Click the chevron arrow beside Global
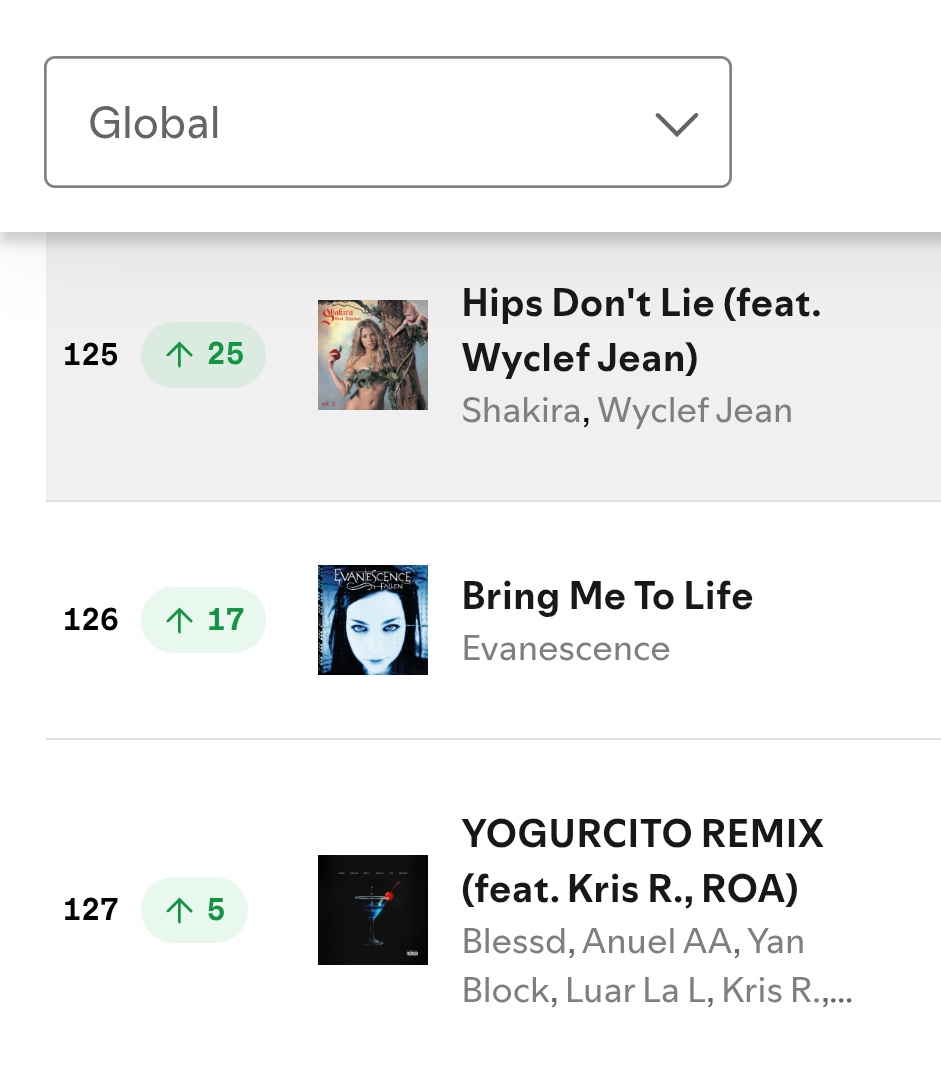Image resolution: width=941 pixels, height=1077 pixels. (x=676, y=124)
